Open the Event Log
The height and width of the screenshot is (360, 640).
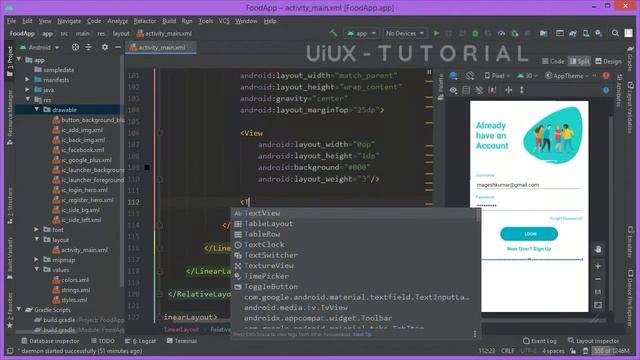[x=540, y=341]
